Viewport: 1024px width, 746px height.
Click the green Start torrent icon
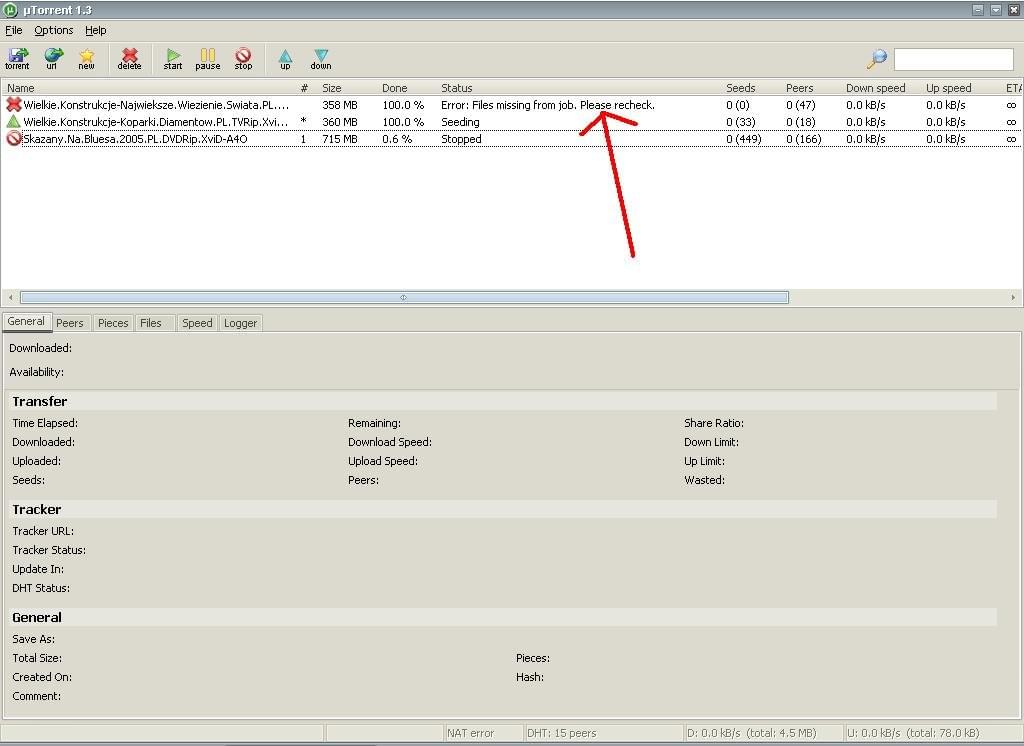point(173,58)
